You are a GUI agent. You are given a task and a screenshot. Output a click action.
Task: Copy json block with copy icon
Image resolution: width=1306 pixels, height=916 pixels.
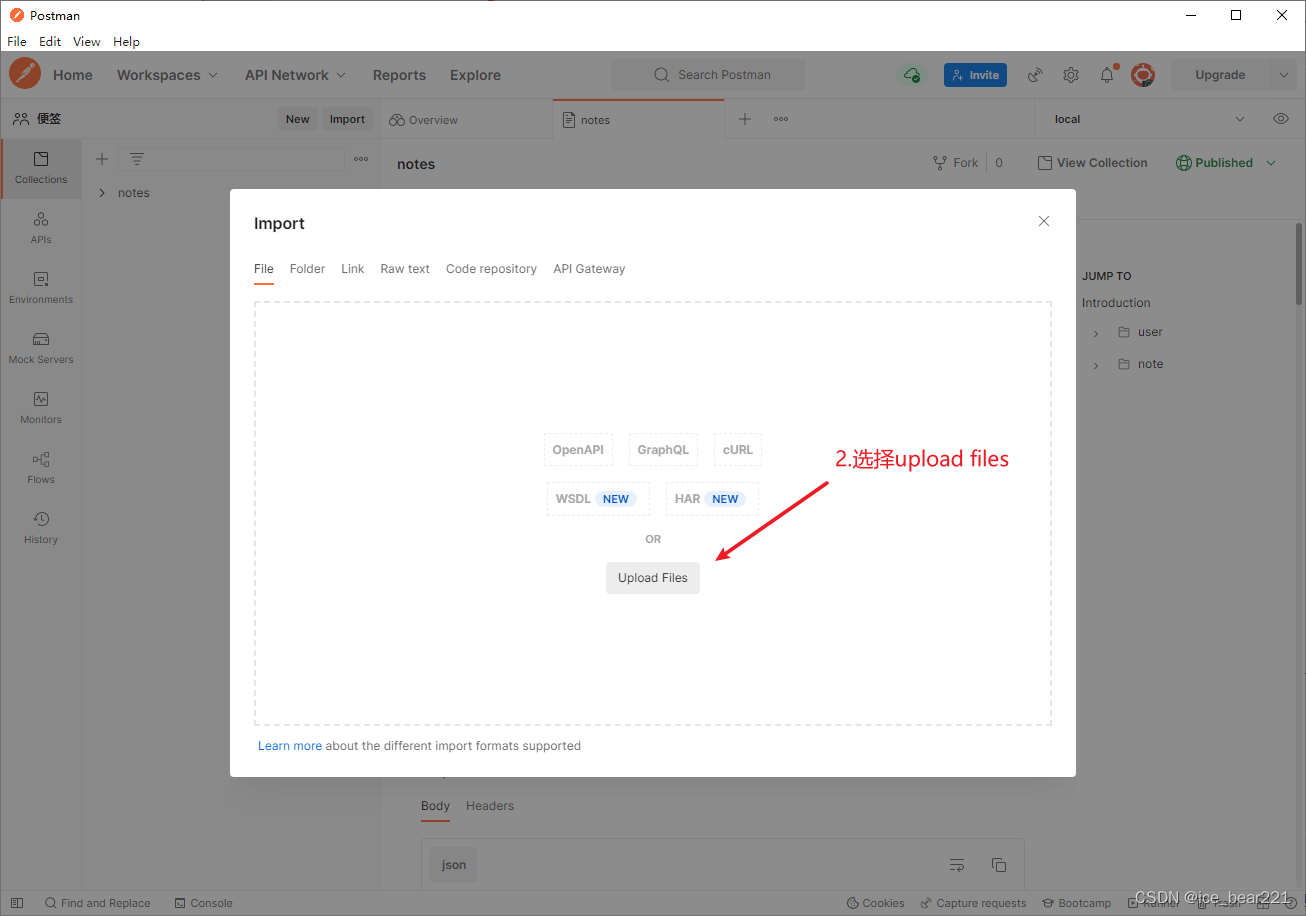(999, 865)
